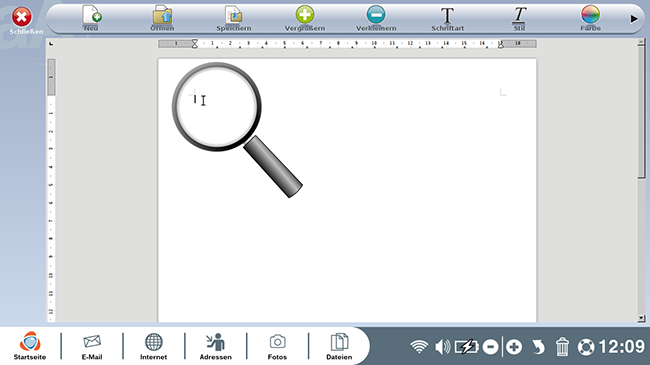Screen dimensions: 650x365
Task: Click the scrollbar up arrow
Action: click(x=641, y=41)
